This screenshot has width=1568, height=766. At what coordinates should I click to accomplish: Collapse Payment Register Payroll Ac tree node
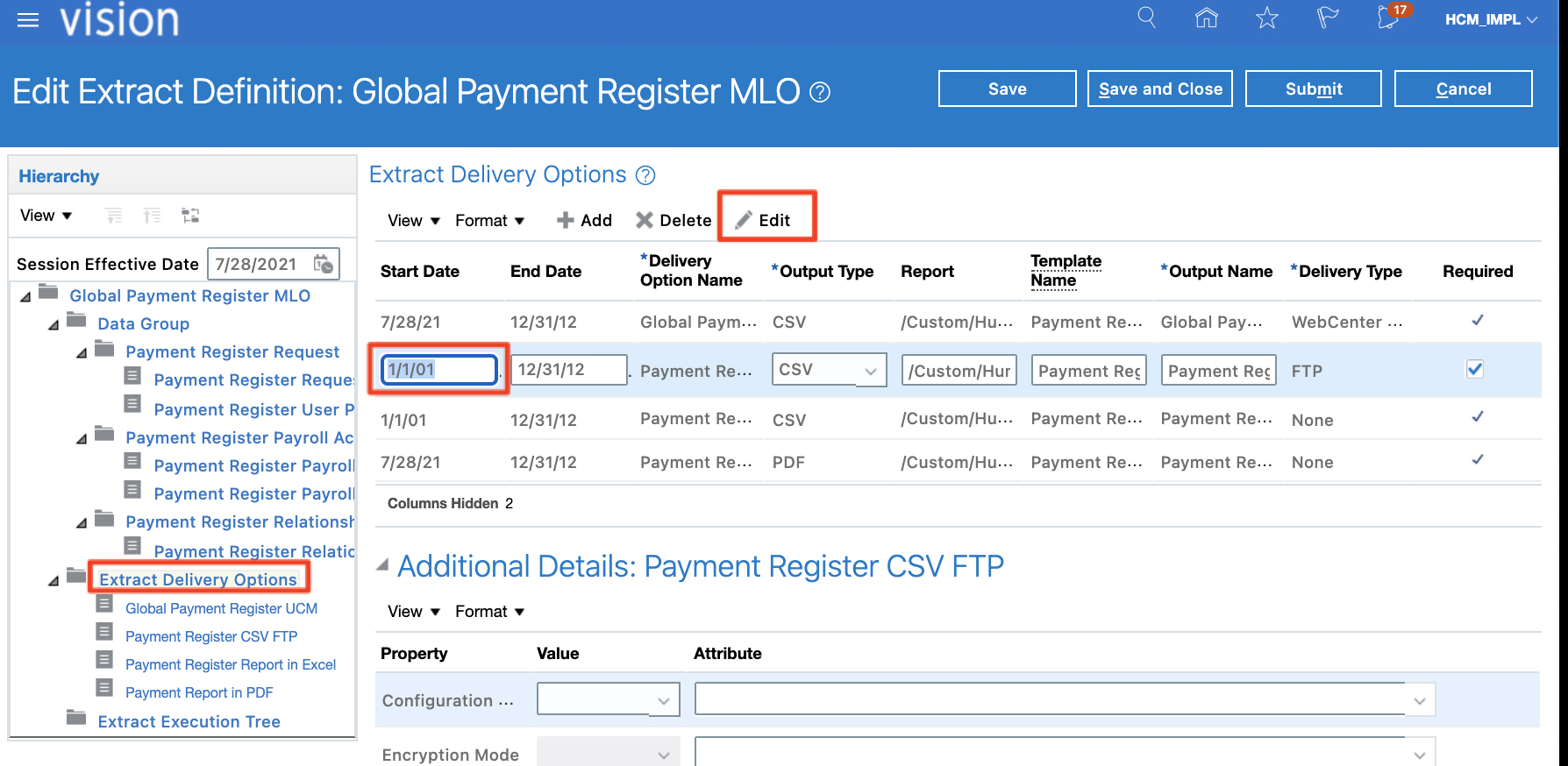point(82,439)
